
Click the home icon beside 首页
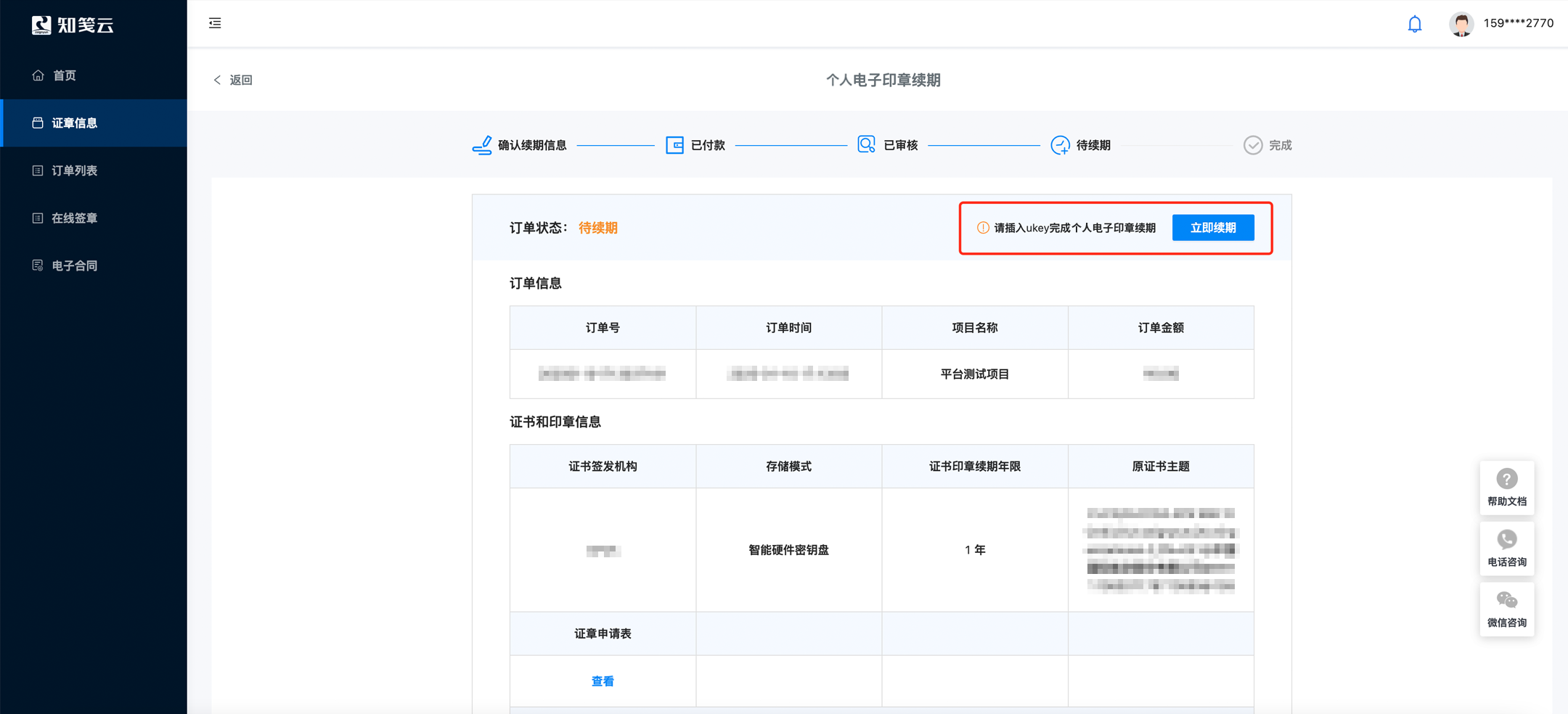(x=38, y=75)
